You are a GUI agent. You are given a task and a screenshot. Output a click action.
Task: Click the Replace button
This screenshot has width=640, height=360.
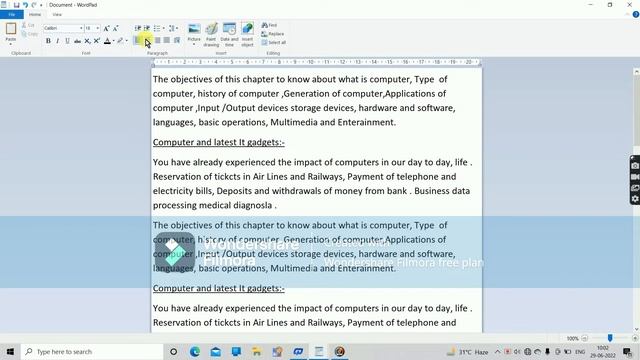pos(273,34)
